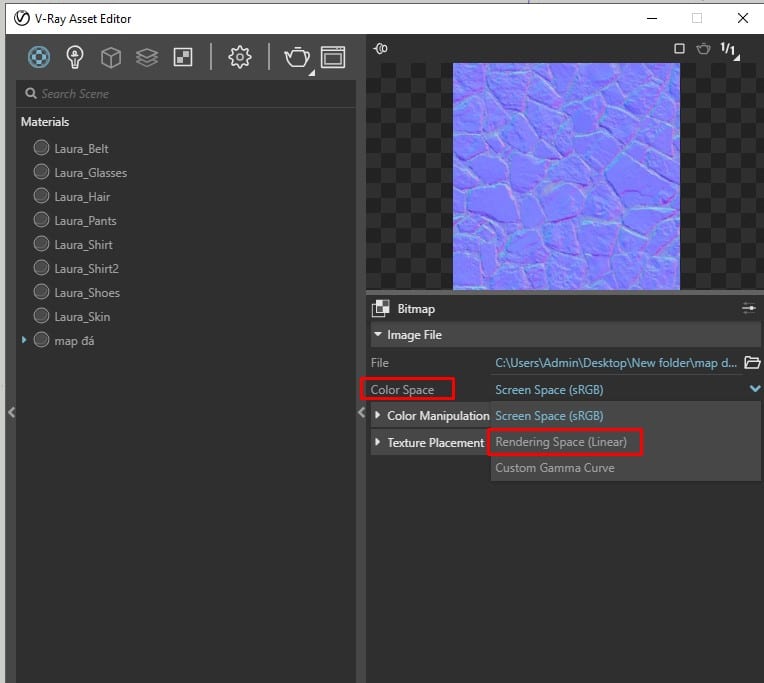Switch to the Lights category icon
This screenshot has width=764, height=683.
coord(75,58)
